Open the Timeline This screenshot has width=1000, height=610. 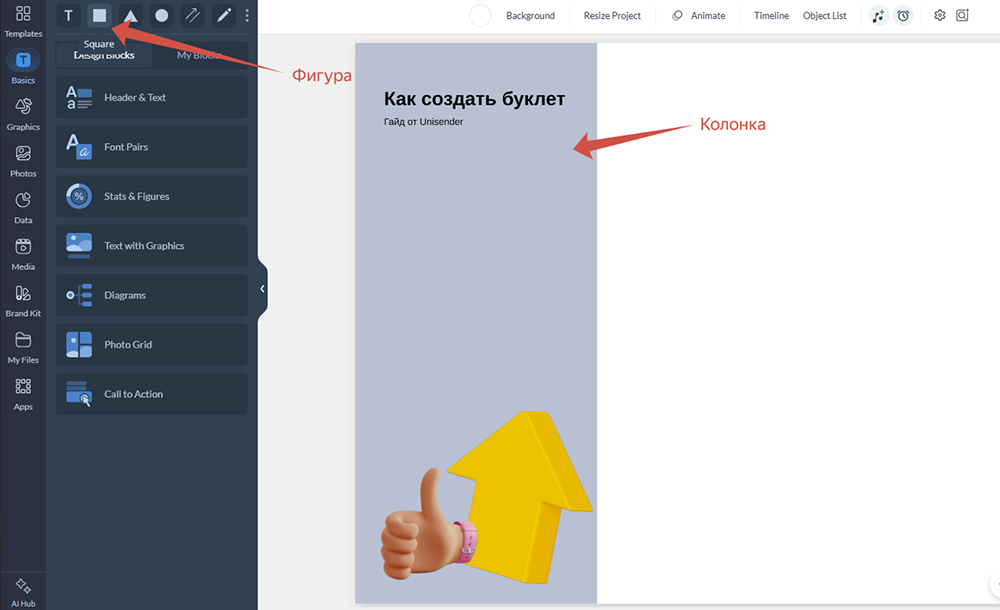click(771, 16)
